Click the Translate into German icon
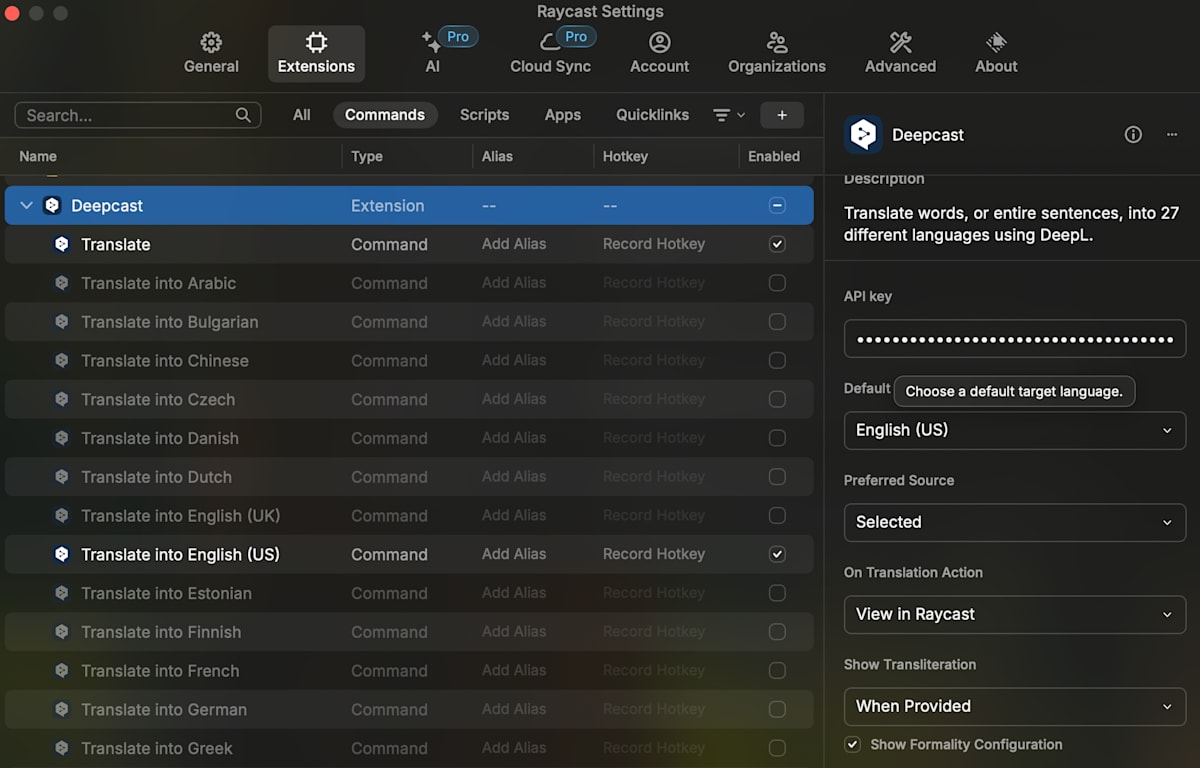Screen dimensions: 1200x768 coord(62,709)
